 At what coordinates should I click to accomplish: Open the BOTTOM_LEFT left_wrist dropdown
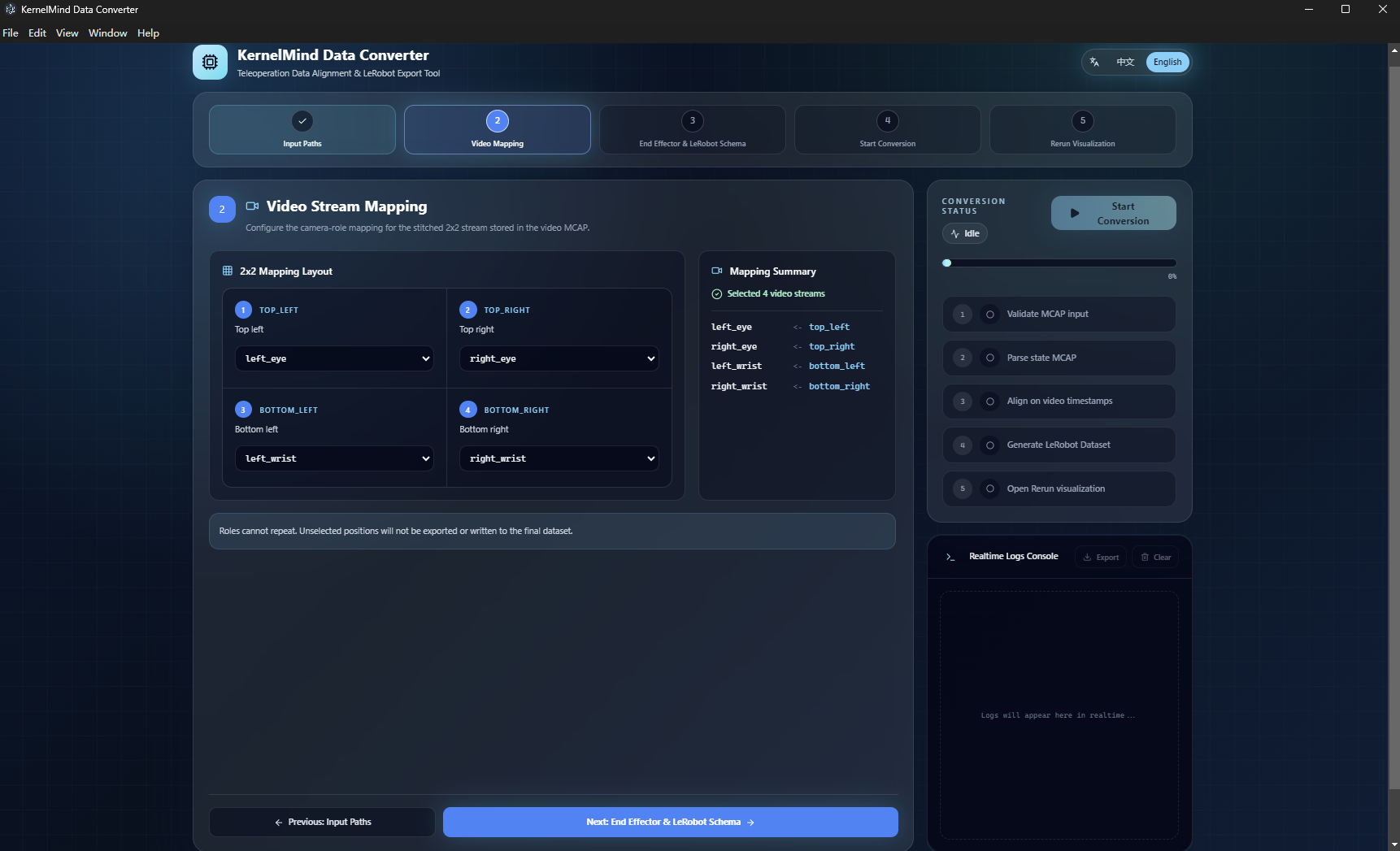click(334, 458)
